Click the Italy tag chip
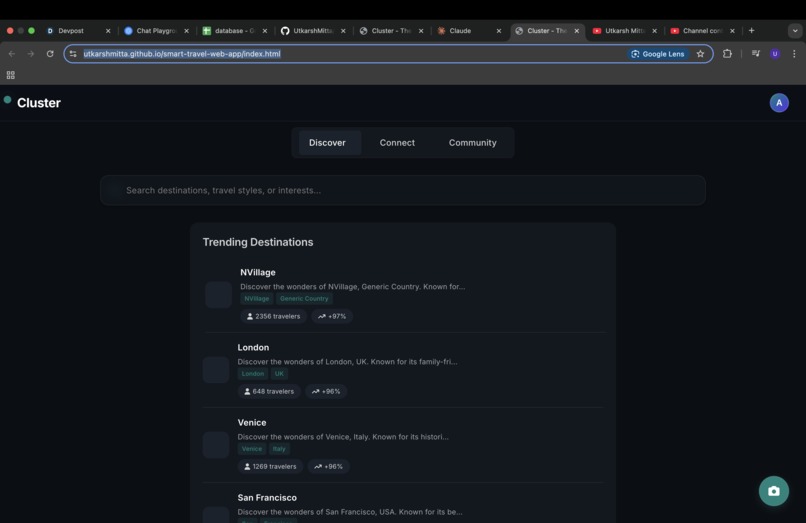Screen dimensions: 806x523 279,449
